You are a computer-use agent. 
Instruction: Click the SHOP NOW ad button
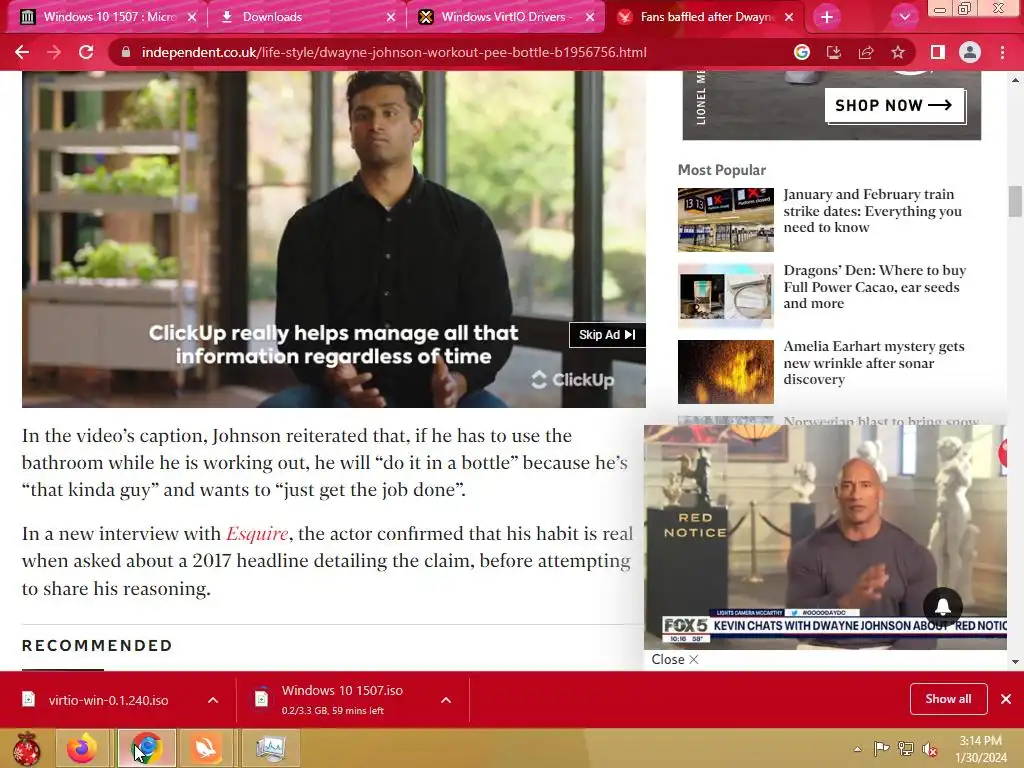click(x=894, y=105)
